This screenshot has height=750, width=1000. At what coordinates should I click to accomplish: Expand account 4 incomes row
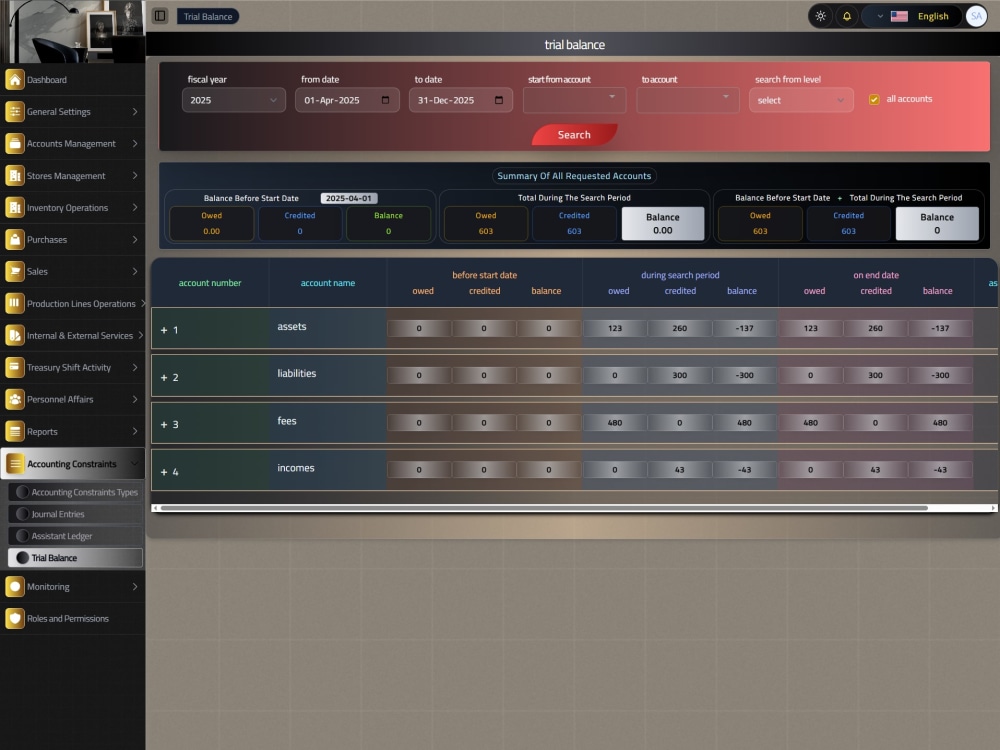(x=164, y=472)
